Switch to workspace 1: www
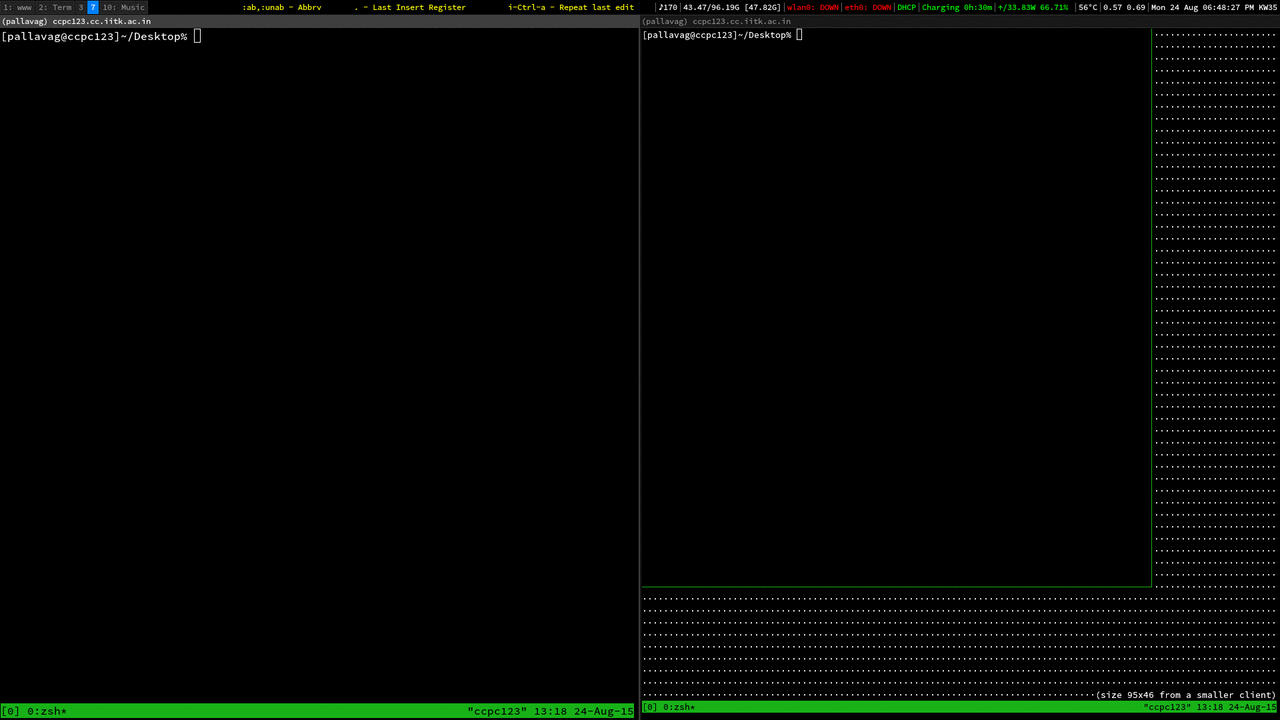 pos(17,7)
